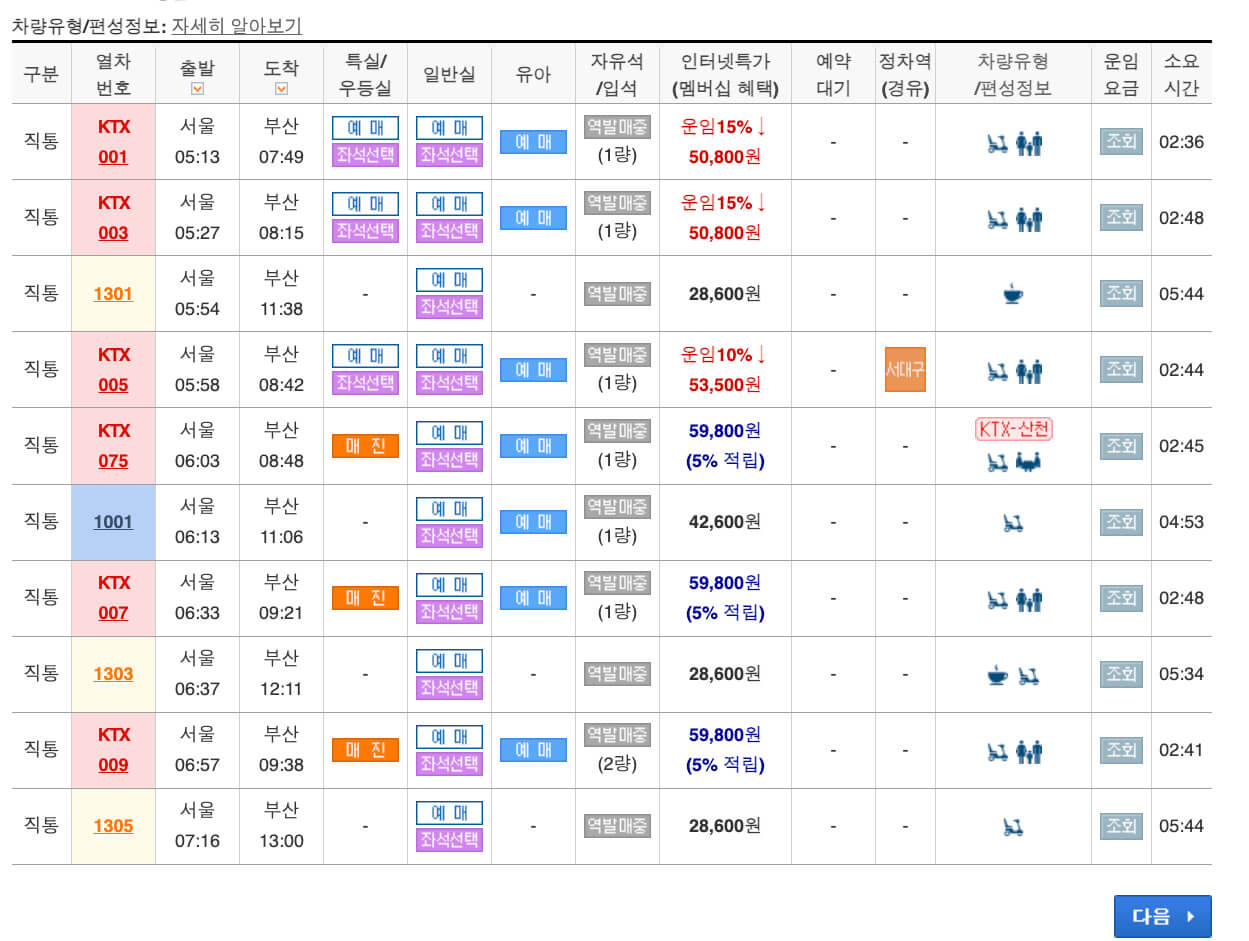
Task: Click 역발매중 label in KTX 001 row
Action: [x=617, y=126]
